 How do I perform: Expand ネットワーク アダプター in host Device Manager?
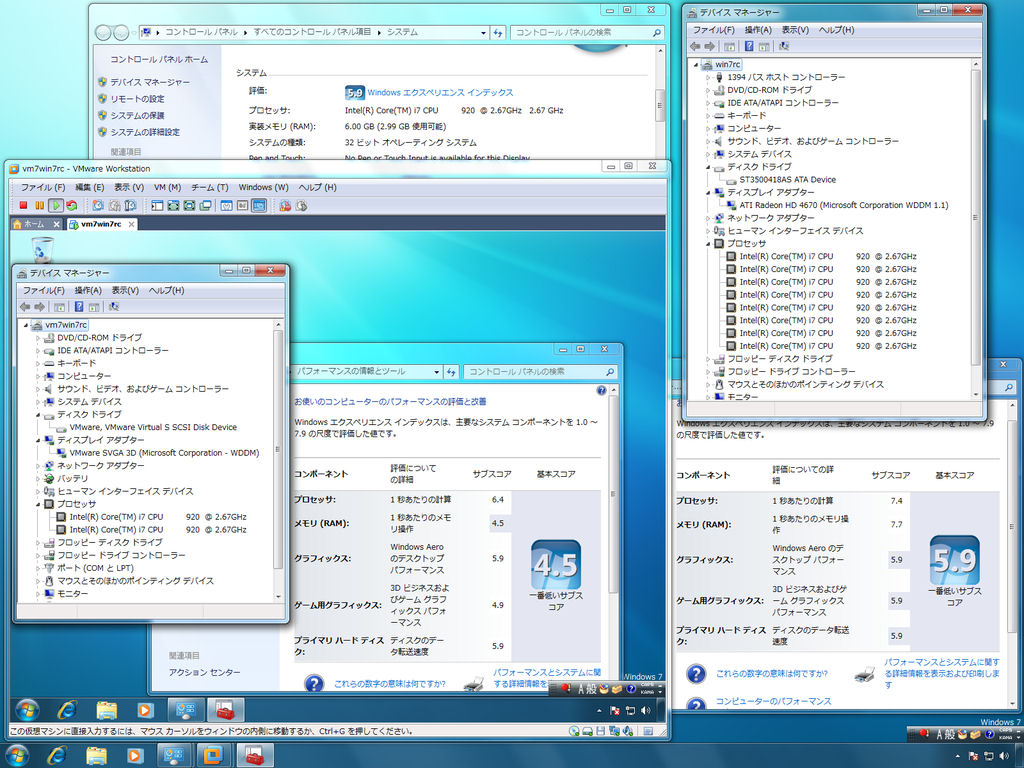point(708,218)
